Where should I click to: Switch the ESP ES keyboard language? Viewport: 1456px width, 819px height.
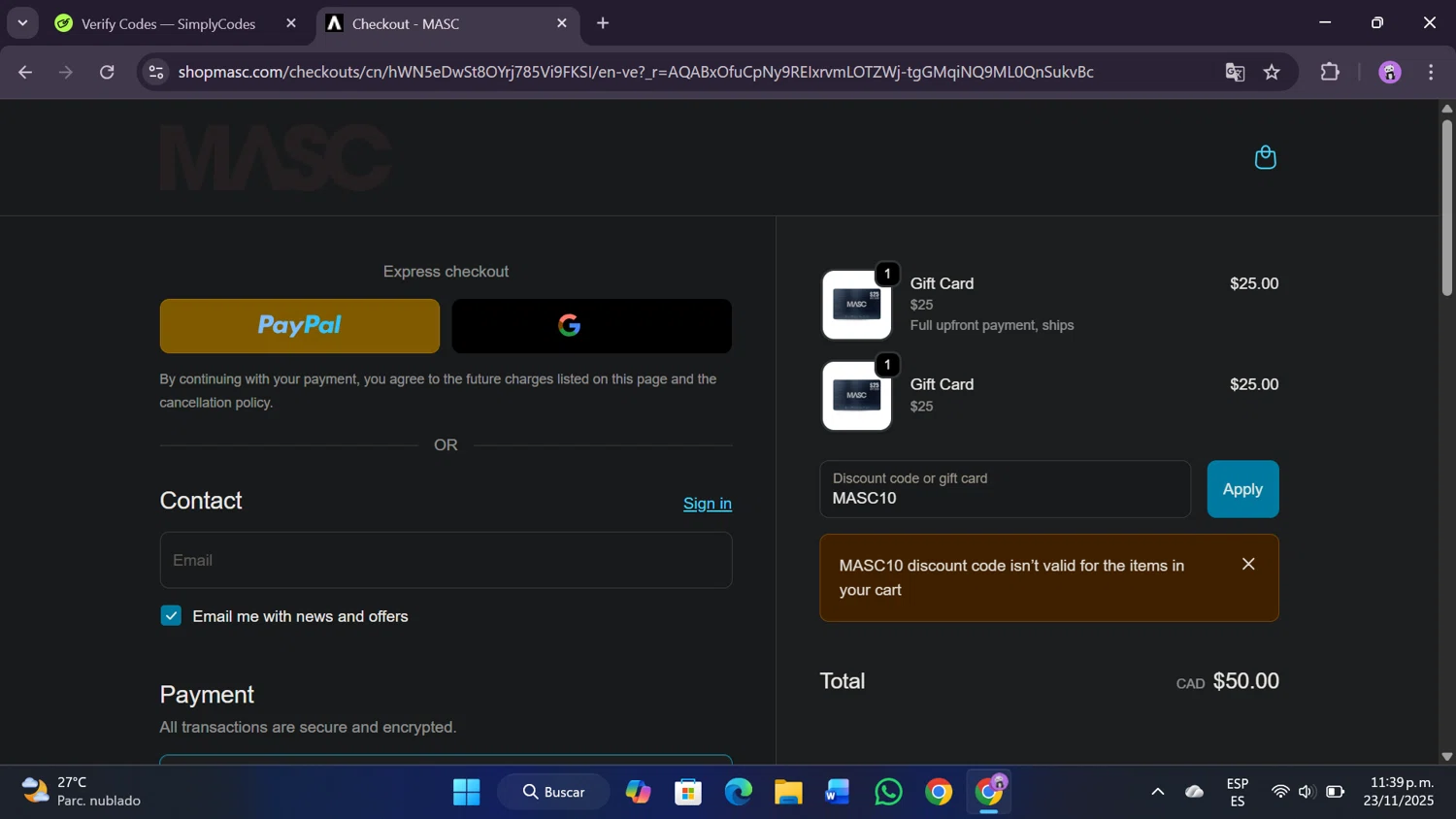click(1238, 792)
